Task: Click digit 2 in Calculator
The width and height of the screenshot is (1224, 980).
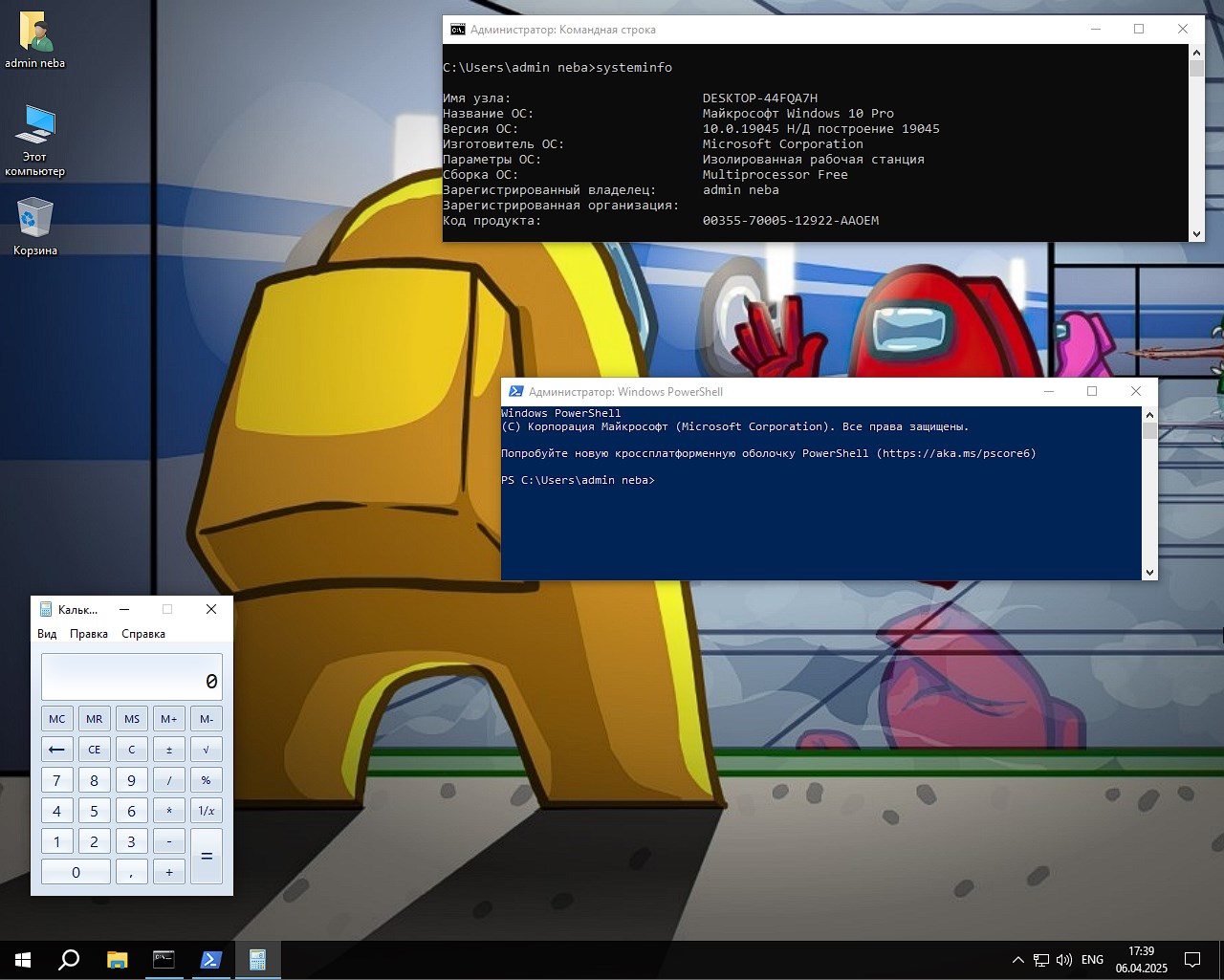Action: (94, 841)
